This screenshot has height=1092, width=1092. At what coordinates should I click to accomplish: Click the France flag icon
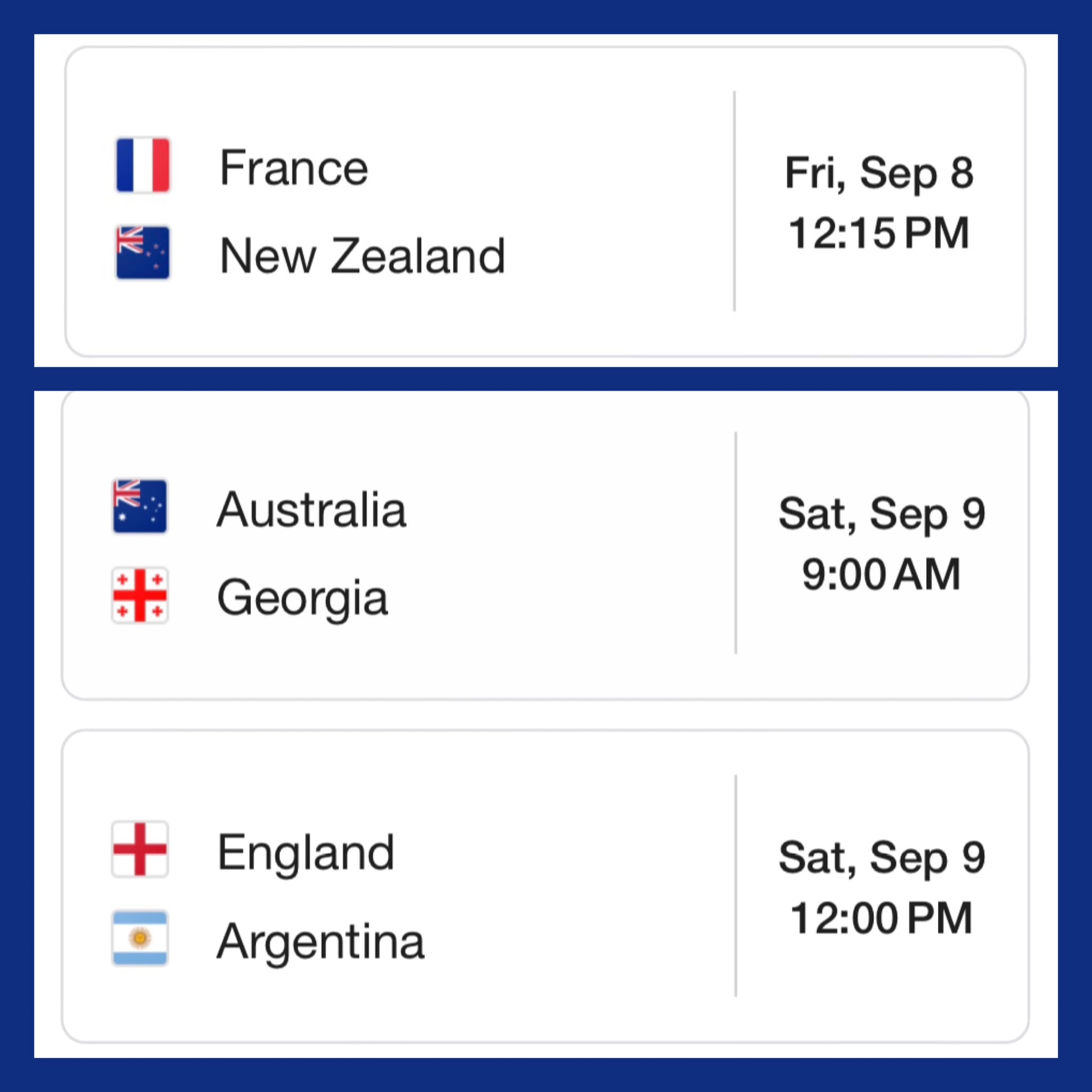coord(142,165)
